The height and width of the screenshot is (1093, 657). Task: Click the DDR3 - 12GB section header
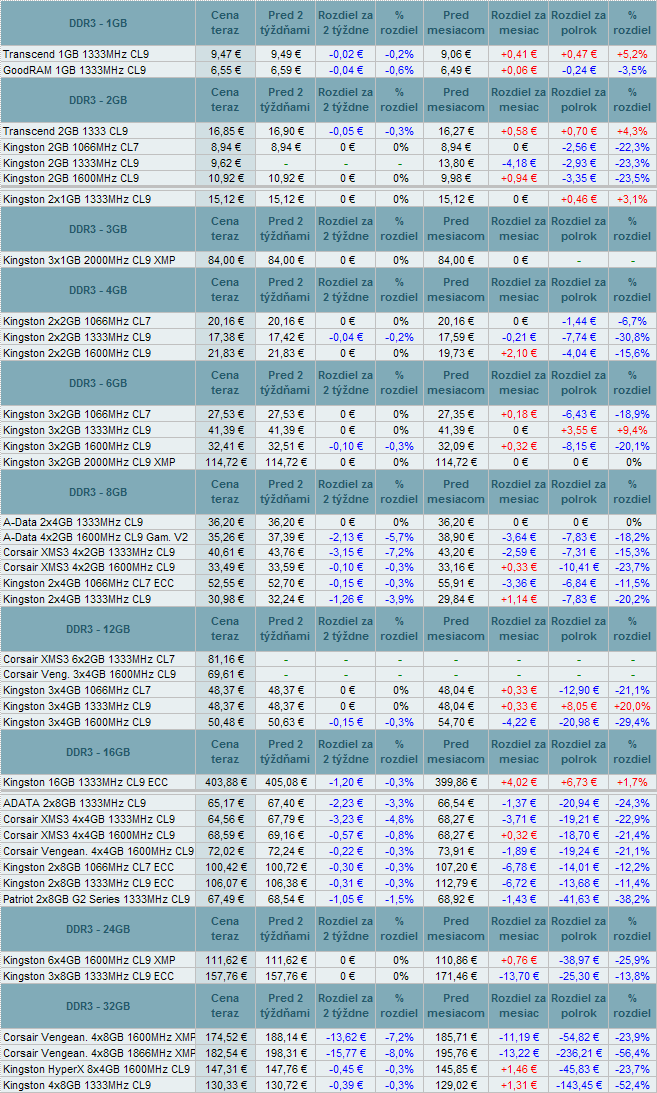pos(98,629)
